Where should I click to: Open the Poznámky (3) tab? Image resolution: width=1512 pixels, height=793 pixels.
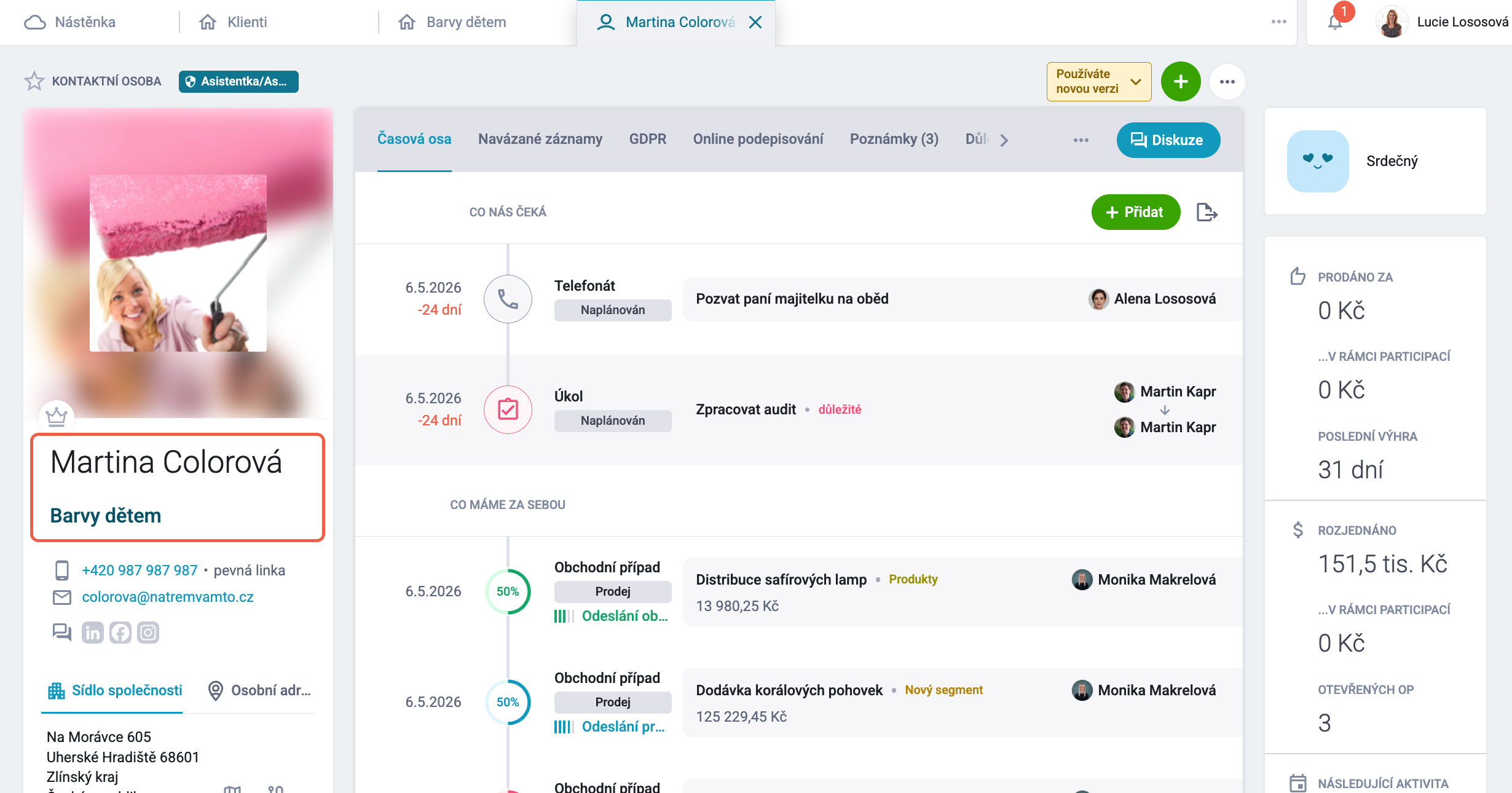894,139
